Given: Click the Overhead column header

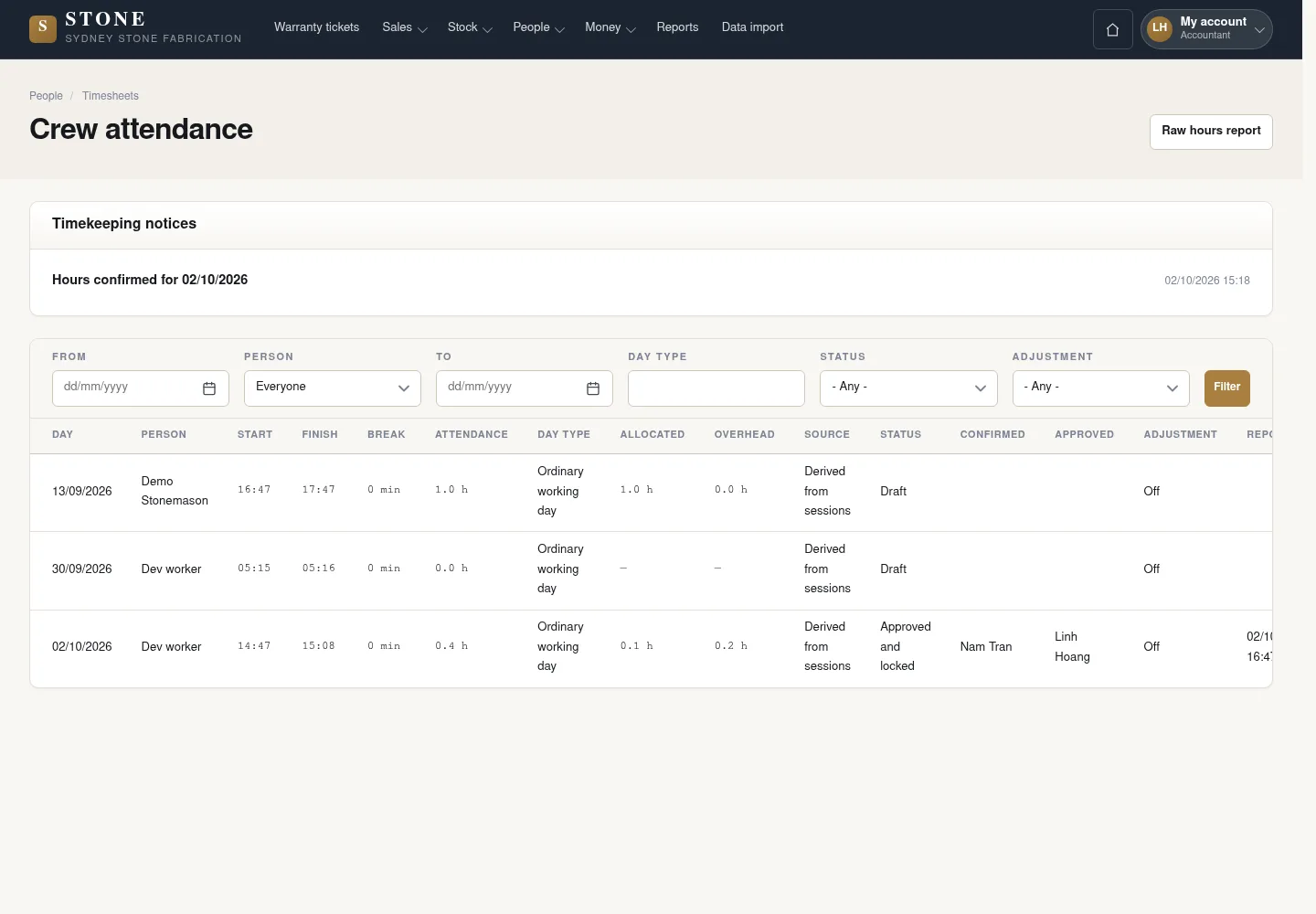Looking at the screenshot, I should [x=745, y=435].
